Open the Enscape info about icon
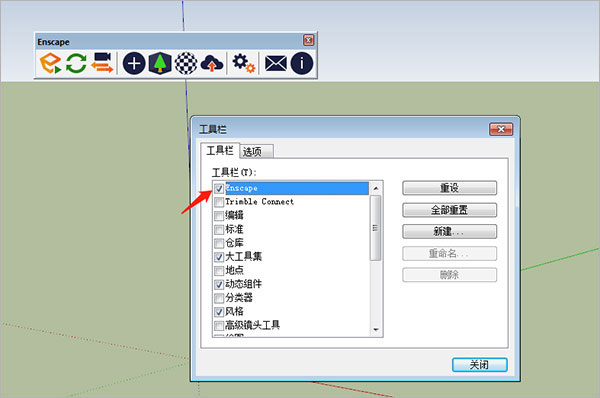This screenshot has width=600, height=398. 302,63
